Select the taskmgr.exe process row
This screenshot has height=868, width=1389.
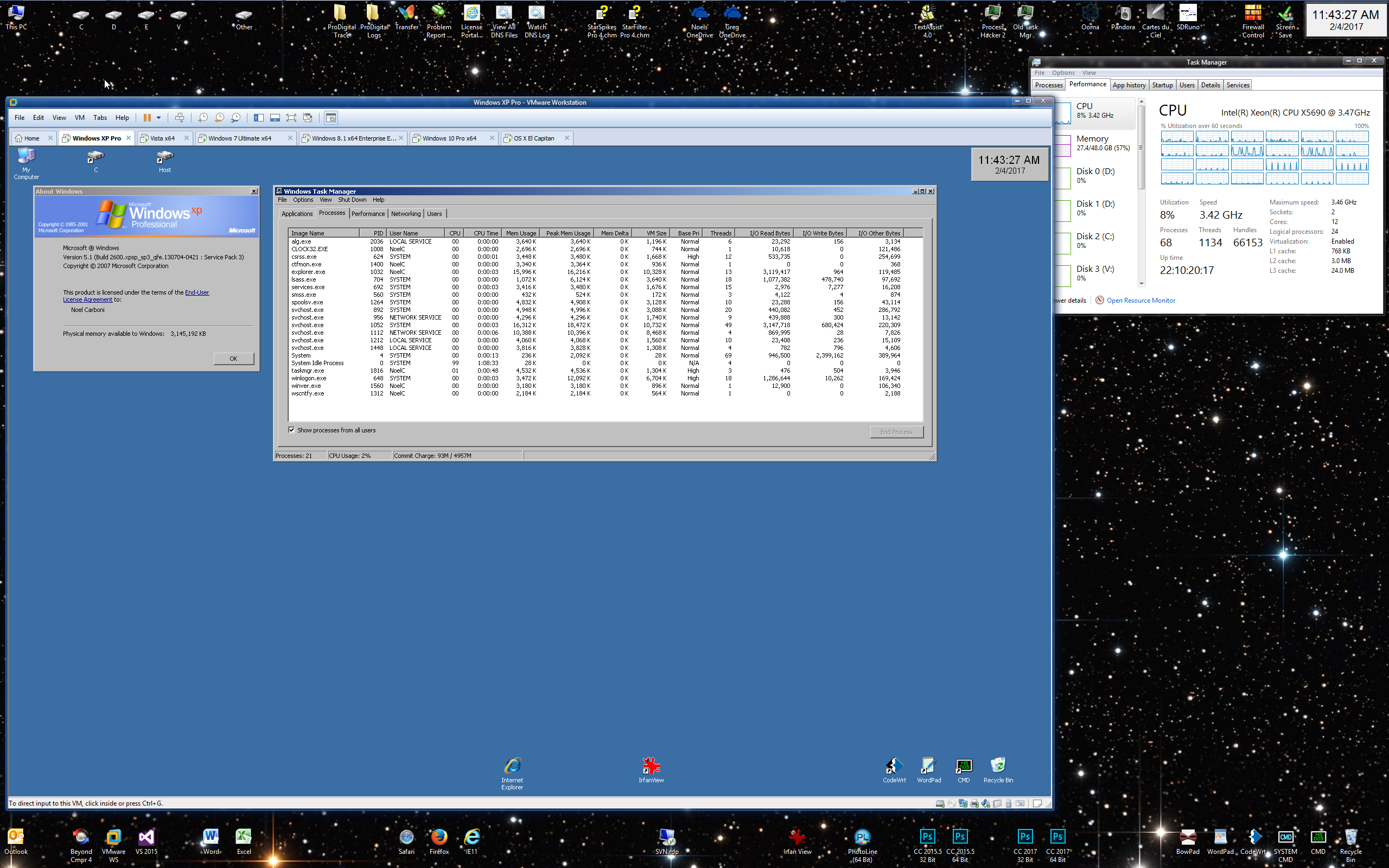(596, 371)
